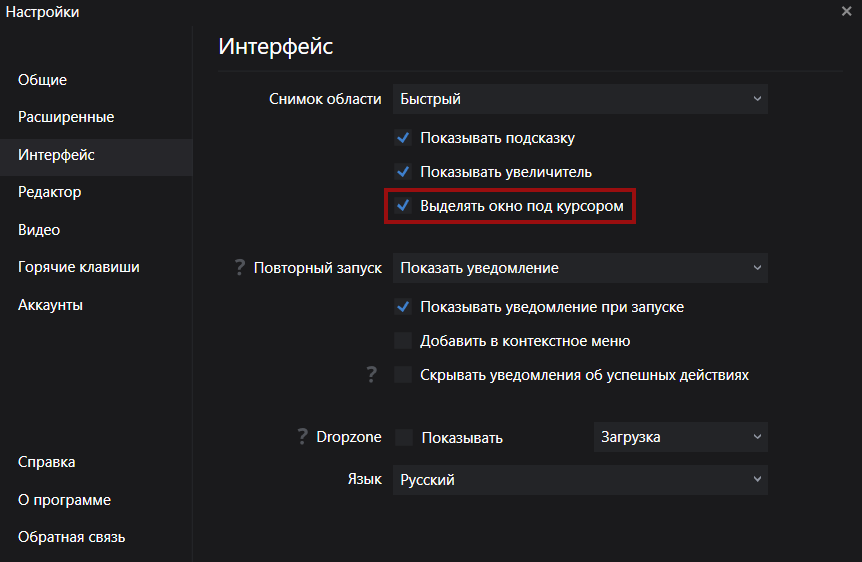The image size is (862, 562).
Task: Expand the Повторный запуск dropdown
Action: (x=580, y=268)
